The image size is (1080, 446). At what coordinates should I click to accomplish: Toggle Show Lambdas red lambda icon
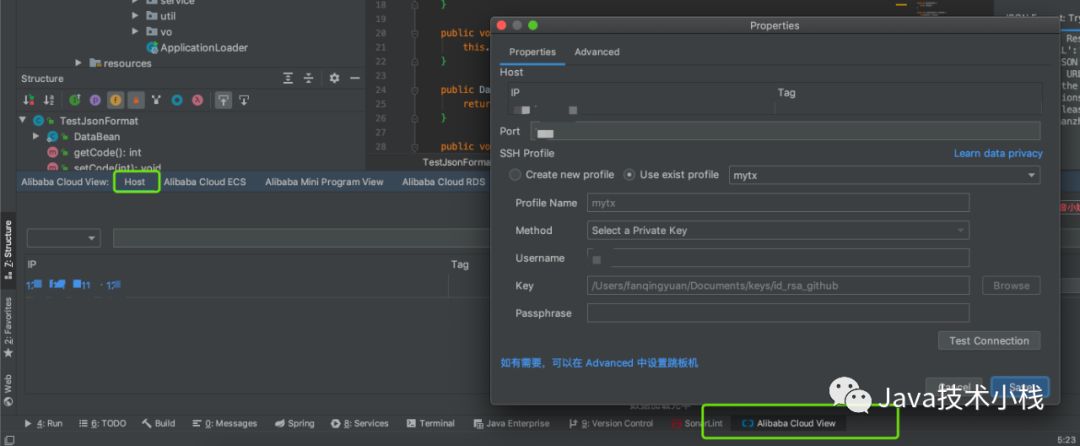click(x=197, y=100)
